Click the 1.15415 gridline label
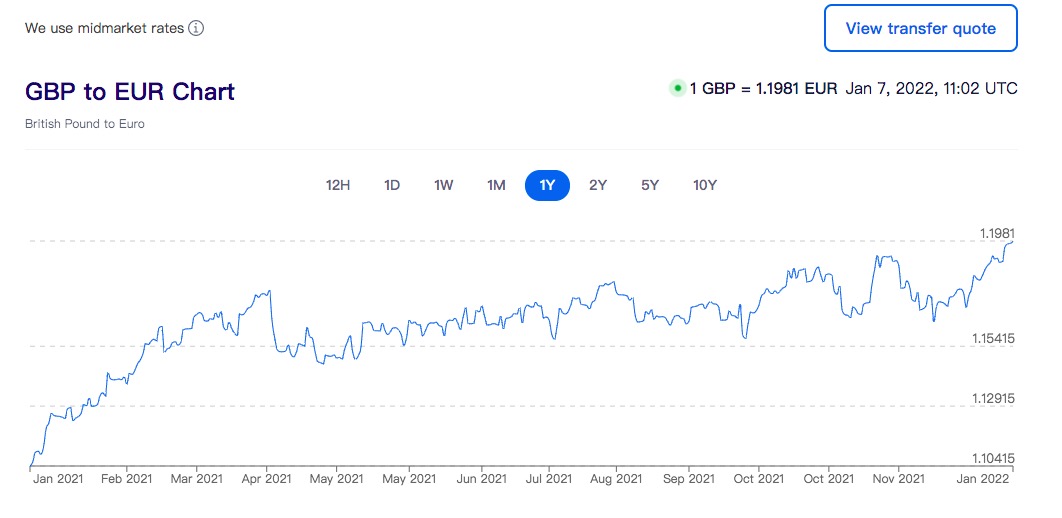The height and width of the screenshot is (518, 1062). tap(994, 339)
